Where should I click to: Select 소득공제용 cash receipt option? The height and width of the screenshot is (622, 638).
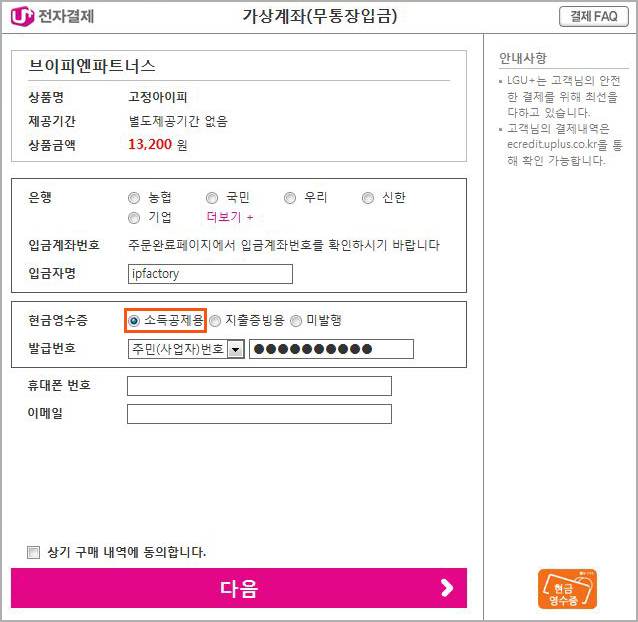pos(133,321)
